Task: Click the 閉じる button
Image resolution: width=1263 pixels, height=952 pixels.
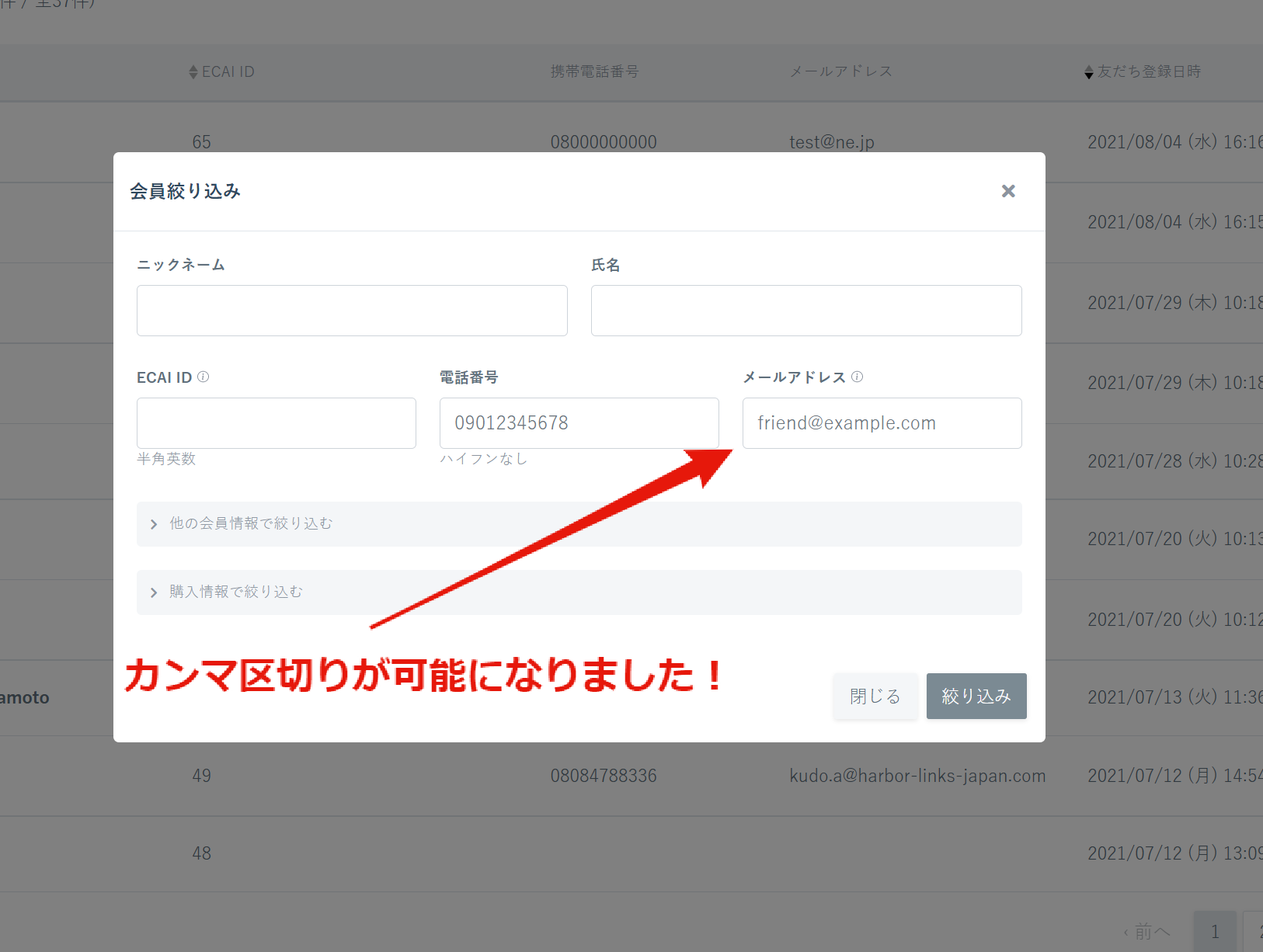Action: (875, 696)
